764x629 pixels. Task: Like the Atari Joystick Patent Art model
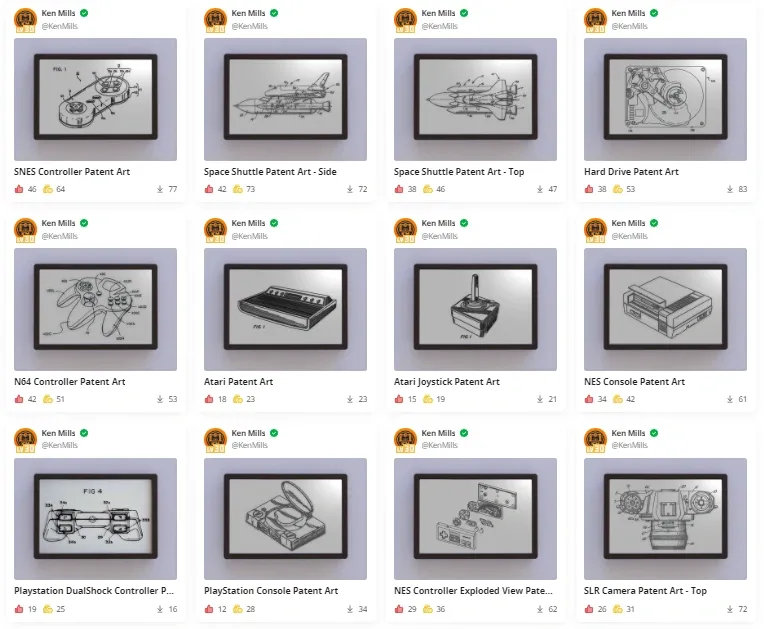tap(399, 399)
